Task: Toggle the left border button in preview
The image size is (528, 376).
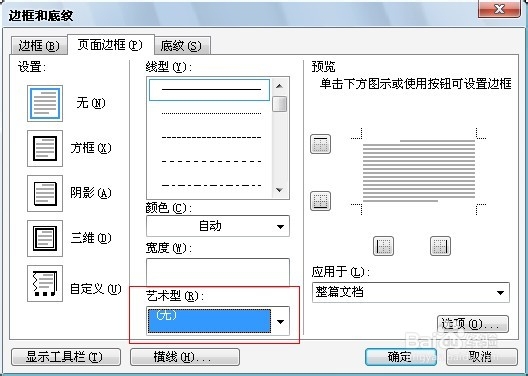Action: pos(384,246)
